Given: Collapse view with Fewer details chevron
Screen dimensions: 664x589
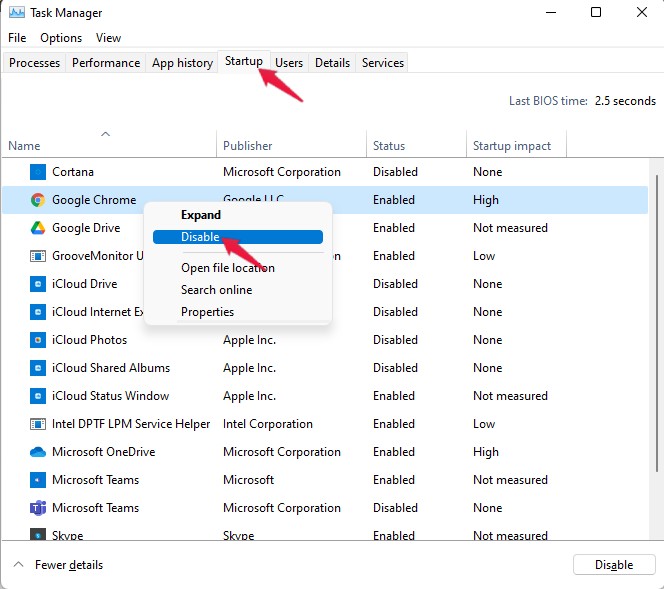Looking at the screenshot, I should tap(17, 565).
